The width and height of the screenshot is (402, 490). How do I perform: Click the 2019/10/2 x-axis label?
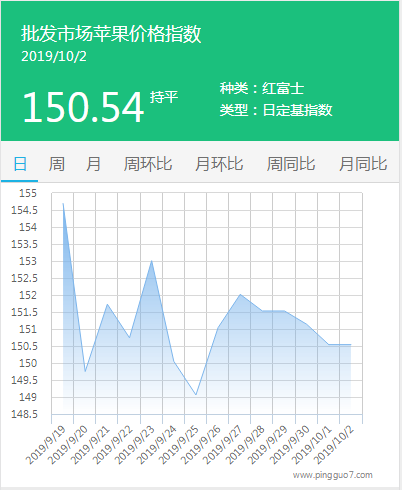[334, 445]
